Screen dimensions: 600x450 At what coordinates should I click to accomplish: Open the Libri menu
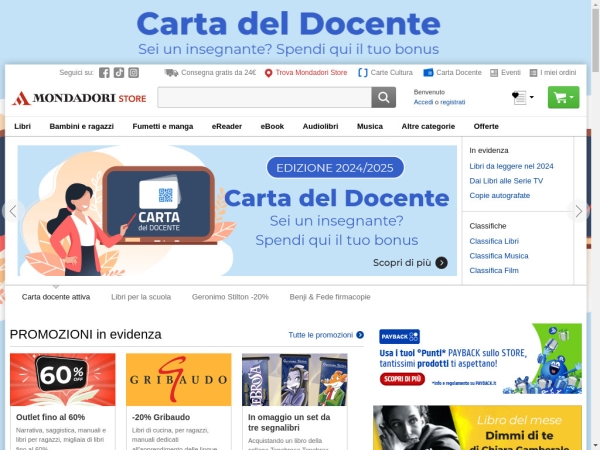click(x=23, y=126)
